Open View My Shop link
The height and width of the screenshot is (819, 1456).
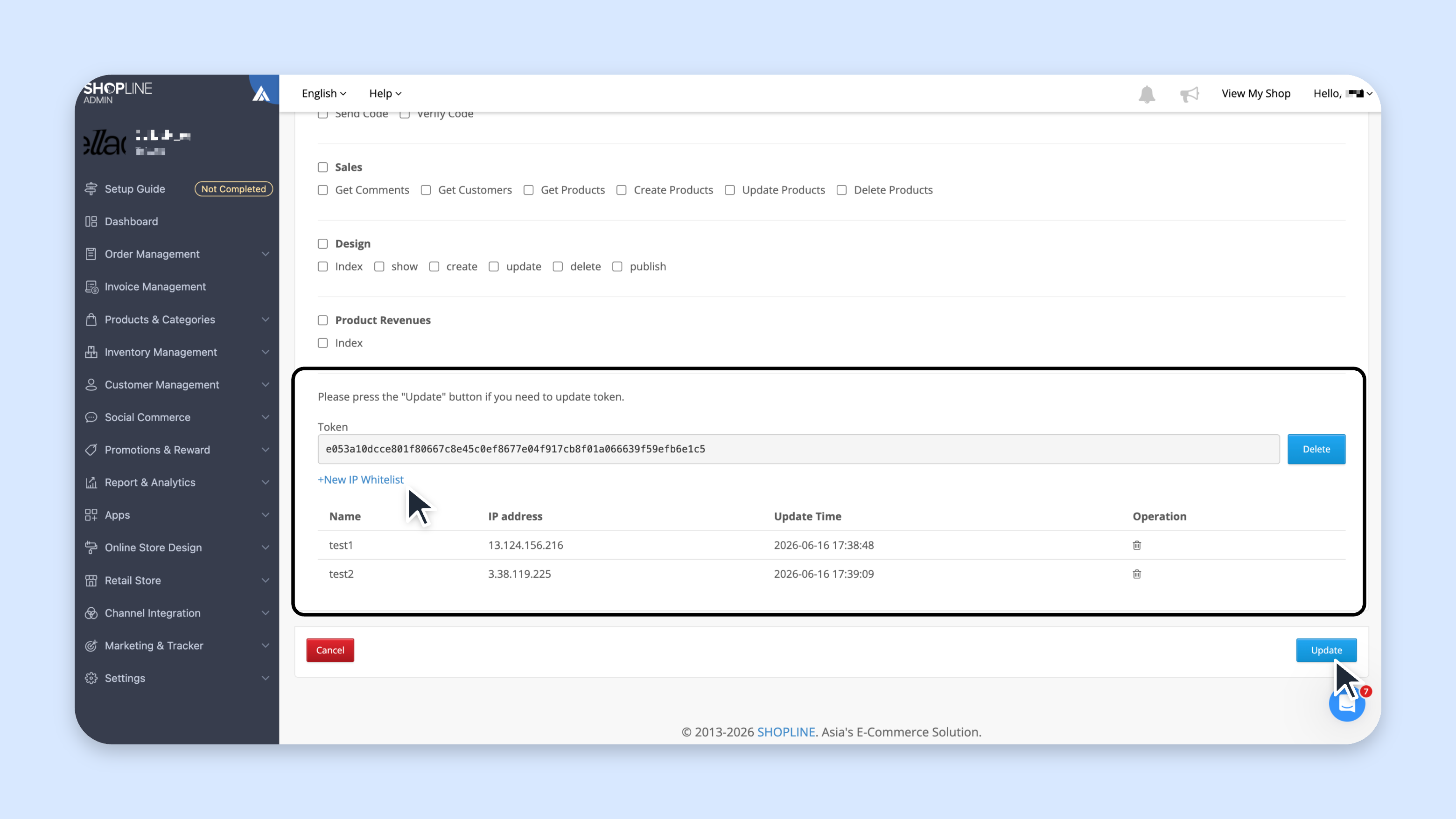1256,93
